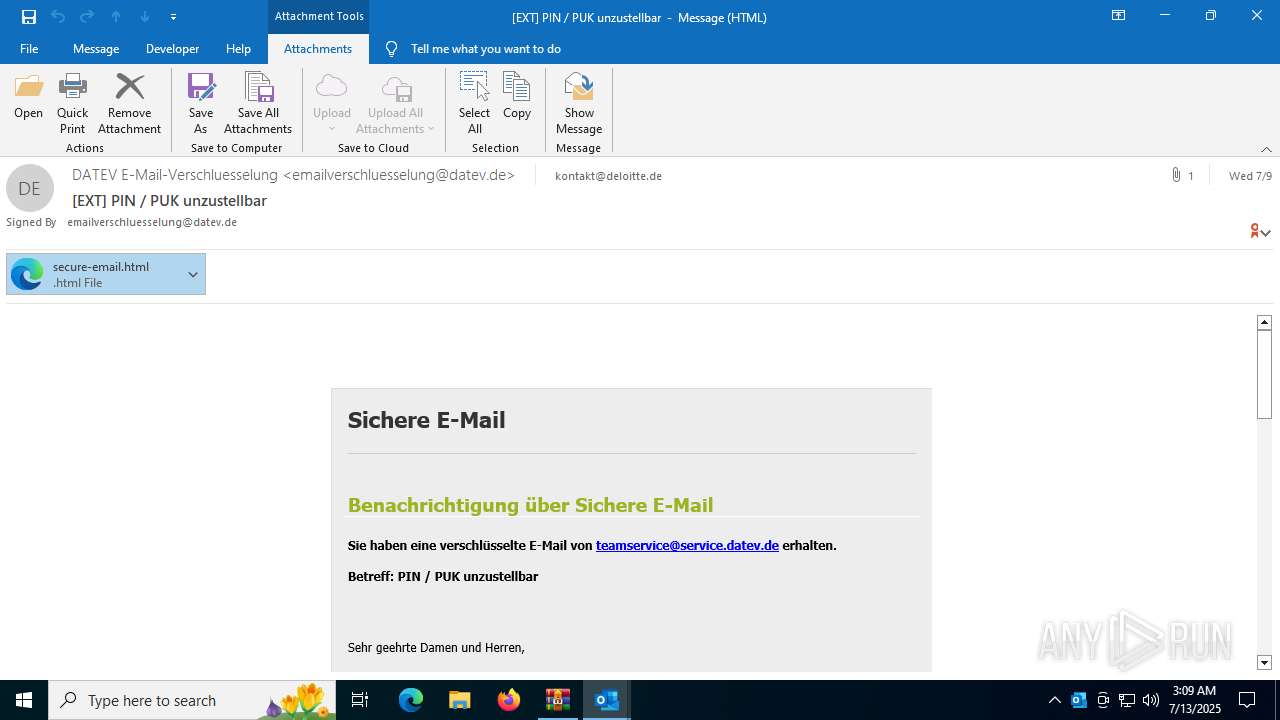This screenshot has width=1280, height=720.
Task: Click the digital signature ribbon icon
Action: (x=1255, y=231)
